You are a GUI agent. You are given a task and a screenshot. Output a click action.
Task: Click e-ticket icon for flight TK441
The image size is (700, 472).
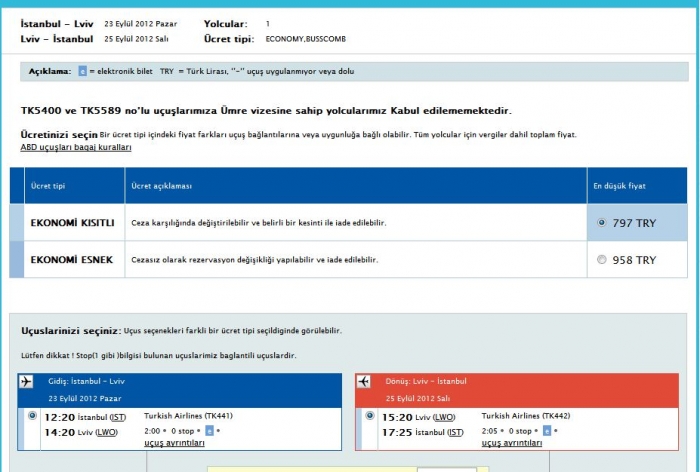pyautogui.click(x=209, y=430)
